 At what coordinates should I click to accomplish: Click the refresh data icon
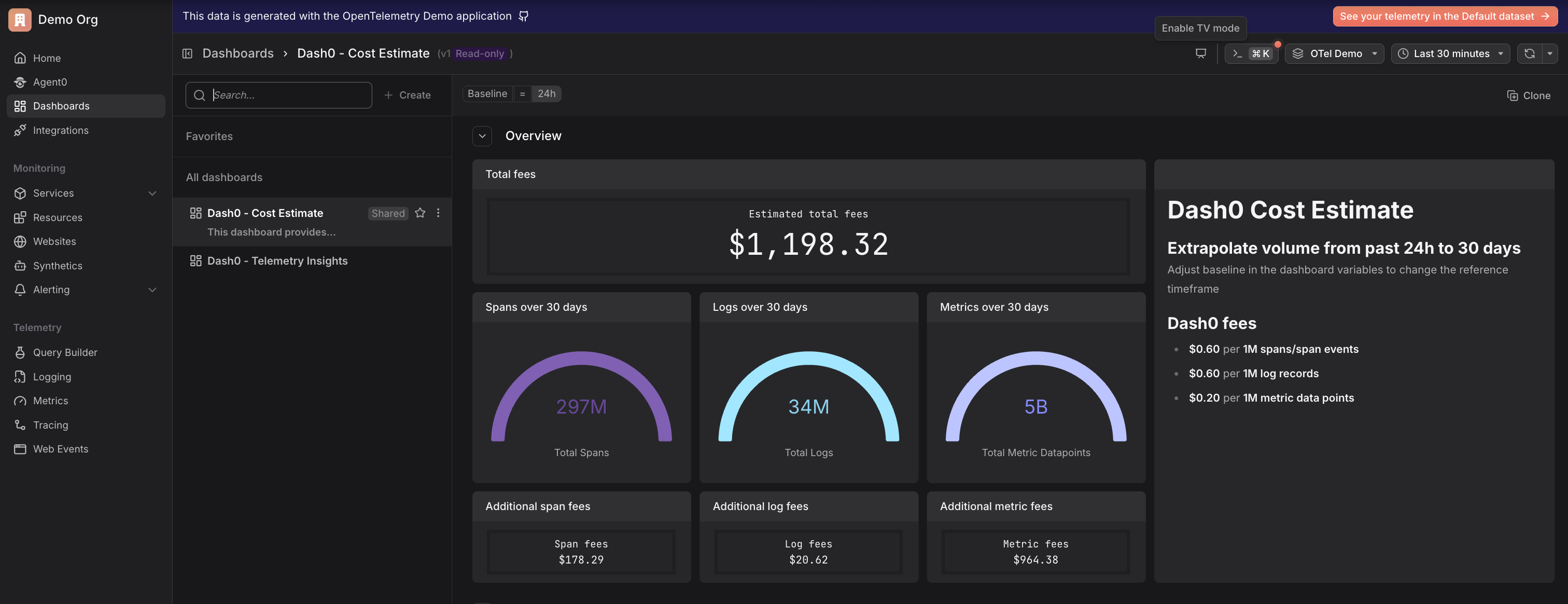tap(1529, 53)
